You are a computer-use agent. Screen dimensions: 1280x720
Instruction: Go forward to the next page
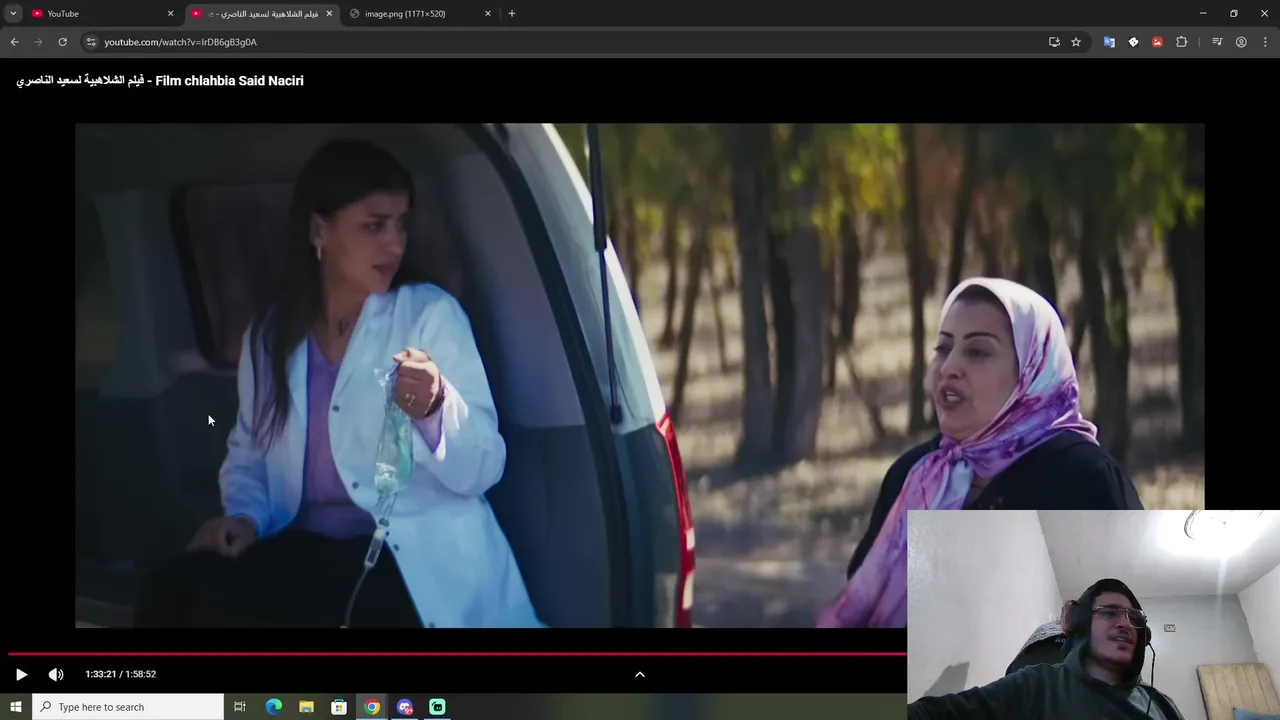(x=38, y=42)
